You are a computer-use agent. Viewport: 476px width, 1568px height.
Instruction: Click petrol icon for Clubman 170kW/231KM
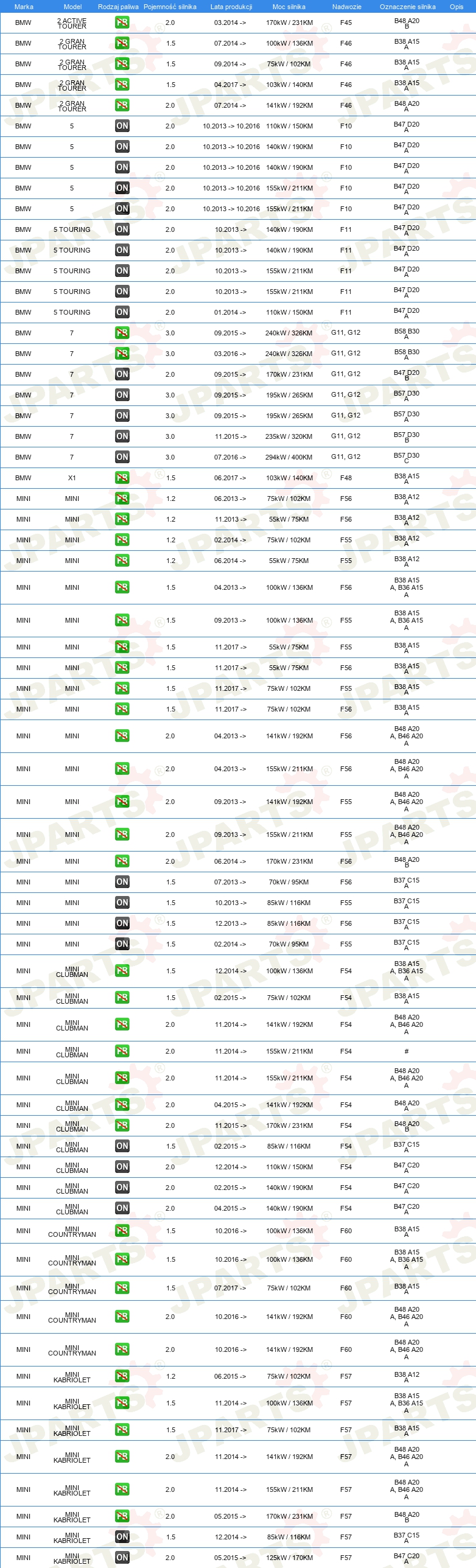click(122, 1125)
